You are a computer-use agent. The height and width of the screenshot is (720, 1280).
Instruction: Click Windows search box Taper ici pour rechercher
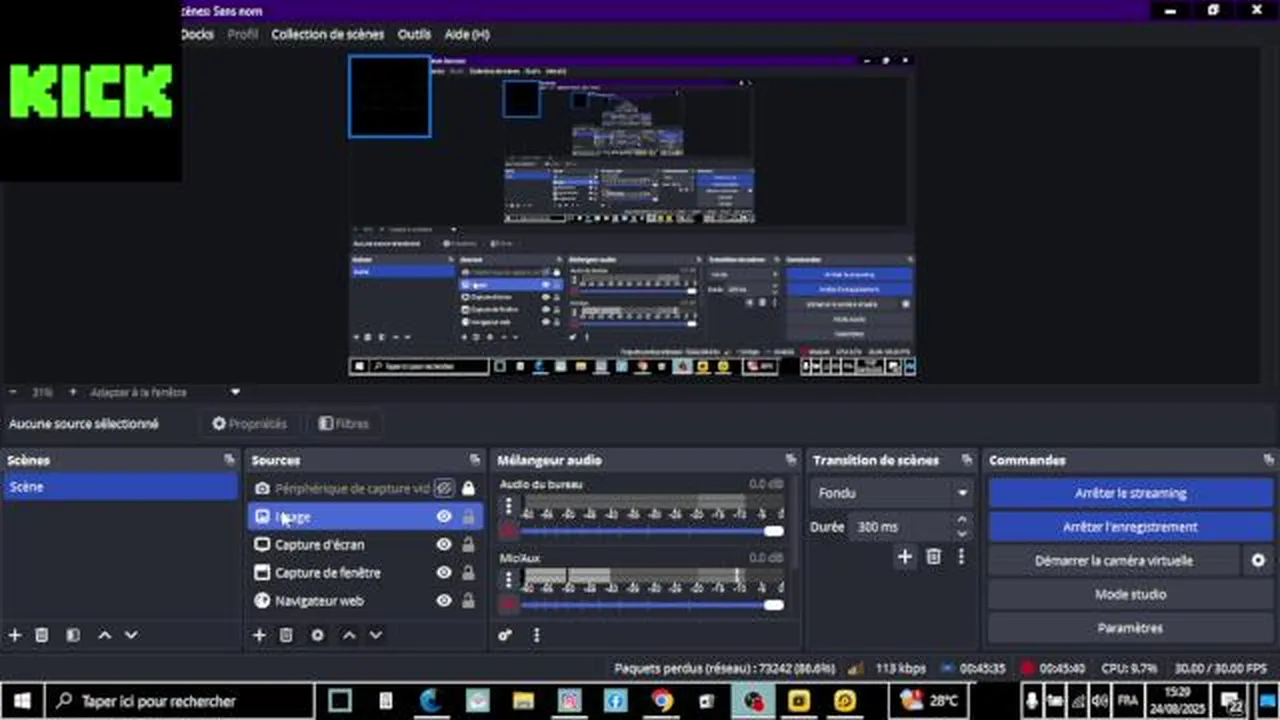tap(180, 701)
